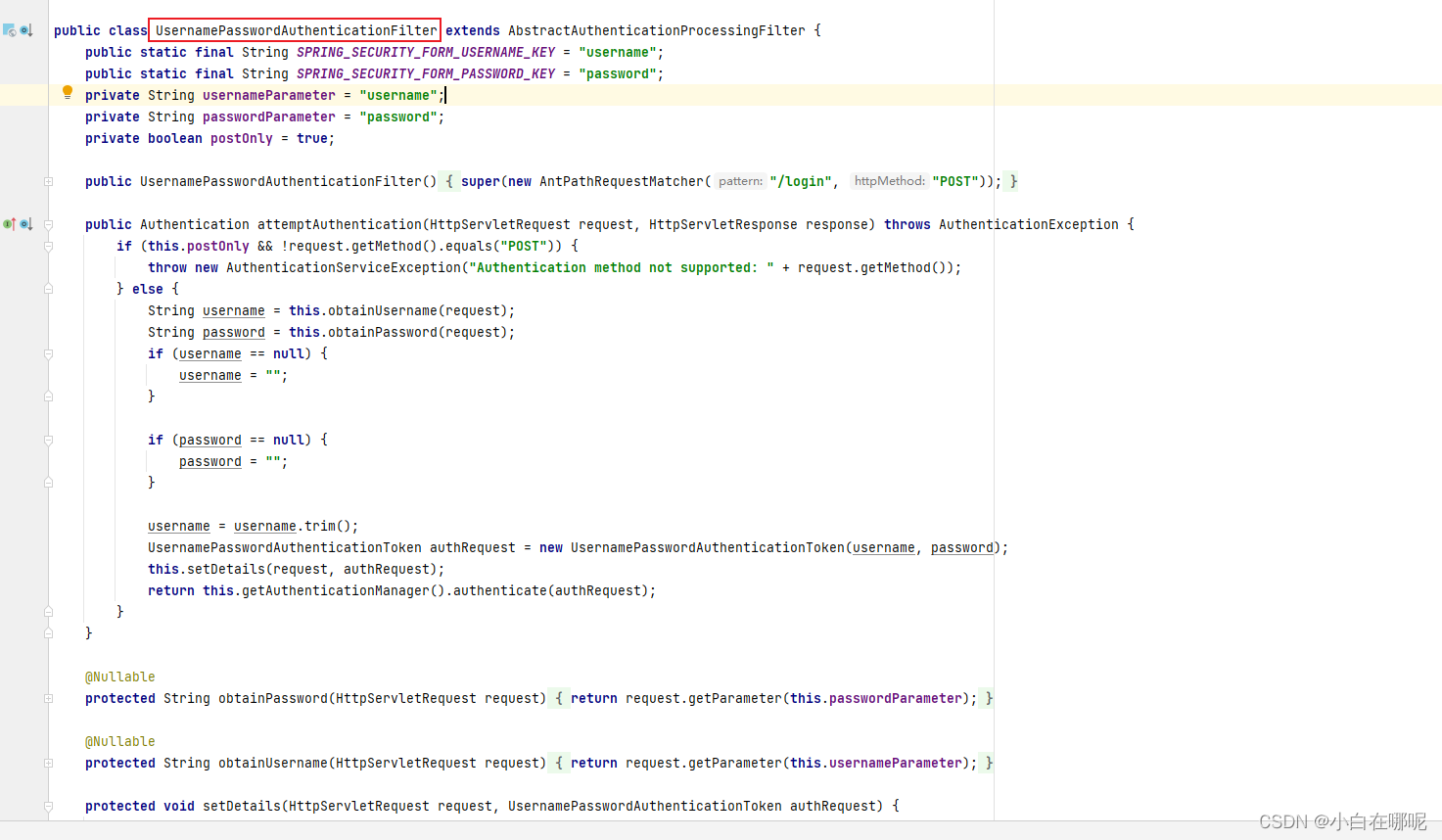
Task: Click fold end marker of password null check
Action: click(48, 483)
